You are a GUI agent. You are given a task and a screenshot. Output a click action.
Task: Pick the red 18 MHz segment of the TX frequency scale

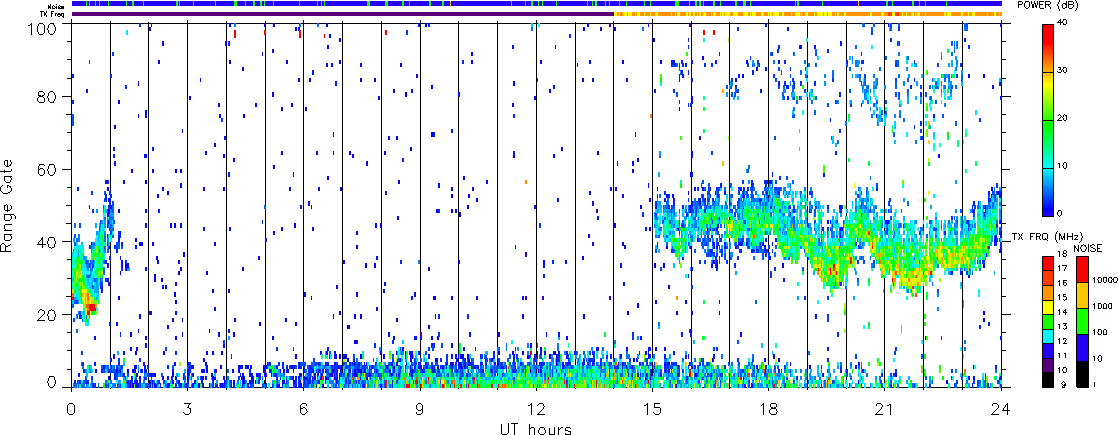(1048, 264)
